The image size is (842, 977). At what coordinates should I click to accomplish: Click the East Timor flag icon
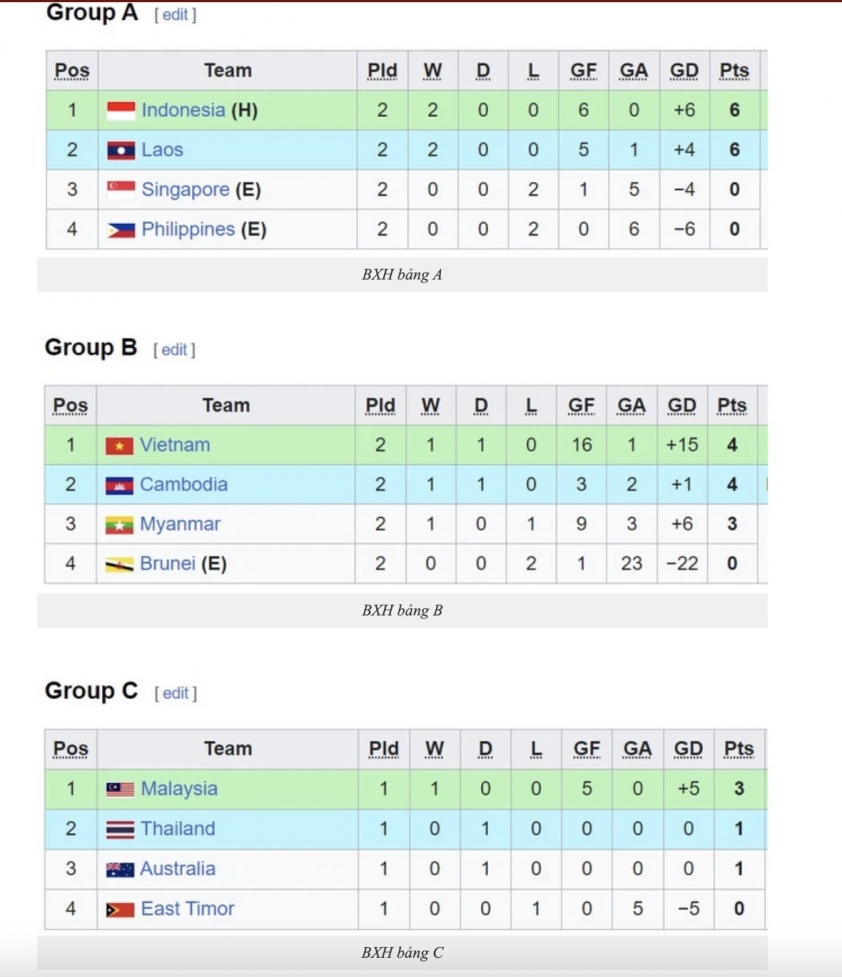(120, 910)
